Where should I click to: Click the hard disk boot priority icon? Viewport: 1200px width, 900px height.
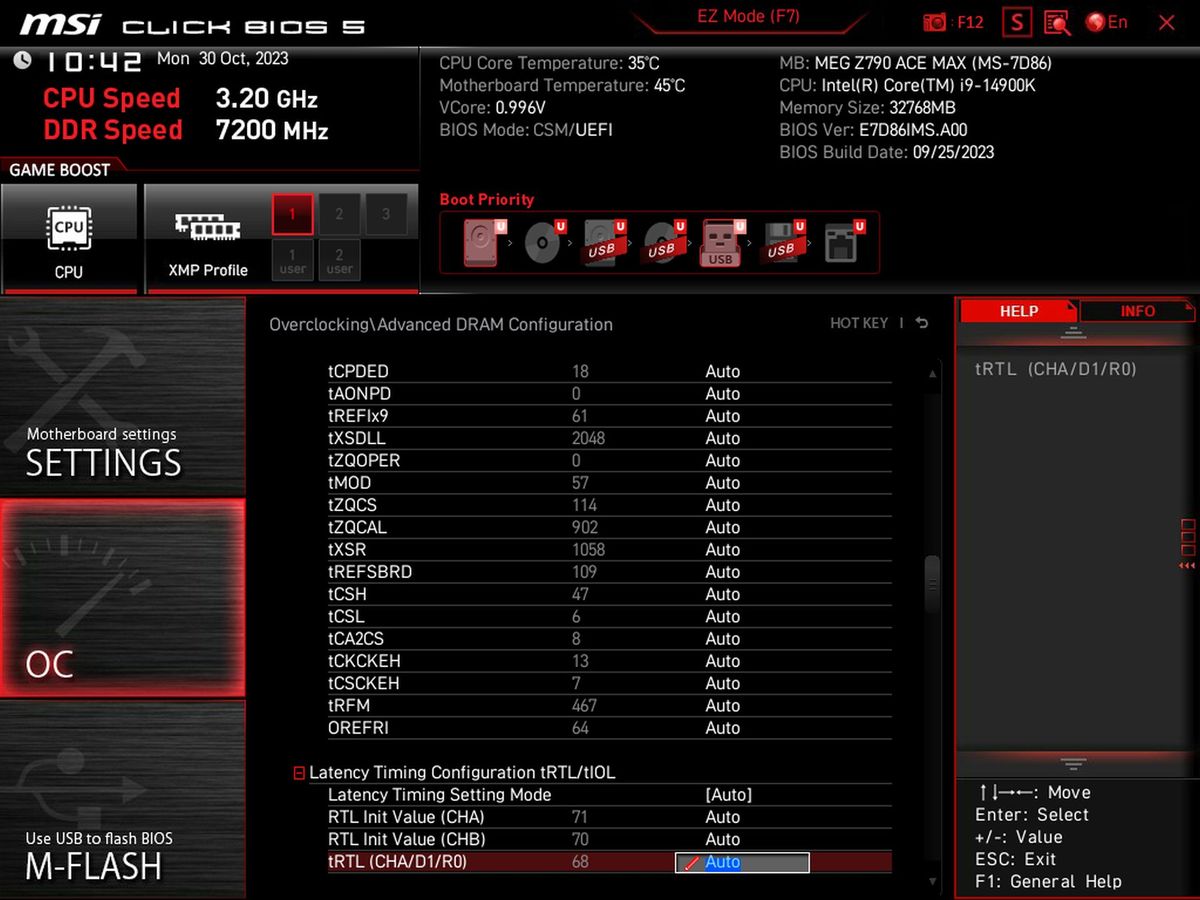click(x=481, y=243)
